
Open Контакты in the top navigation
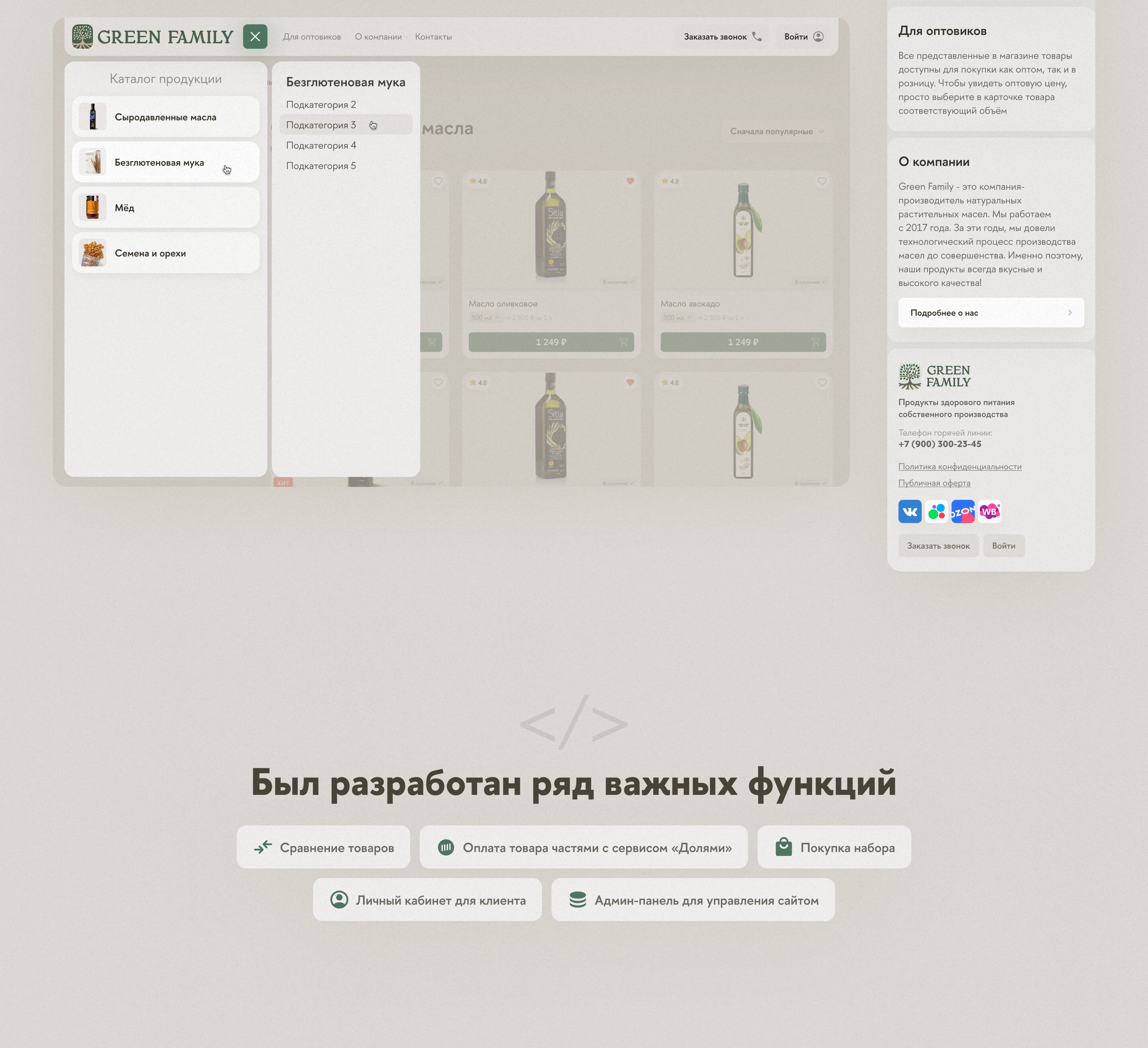433,36
